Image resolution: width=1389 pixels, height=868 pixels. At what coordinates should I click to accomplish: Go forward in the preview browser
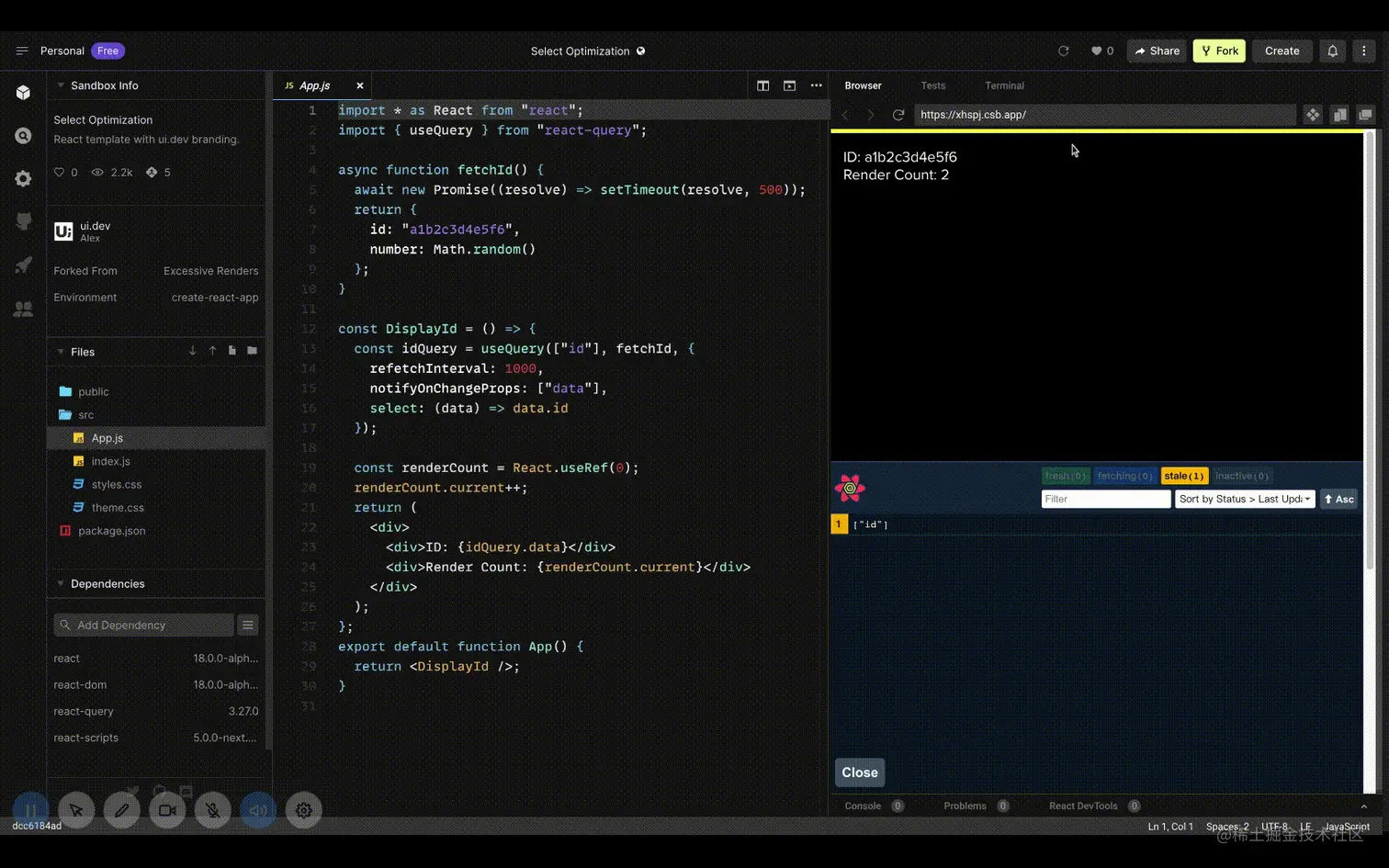pos(872,115)
